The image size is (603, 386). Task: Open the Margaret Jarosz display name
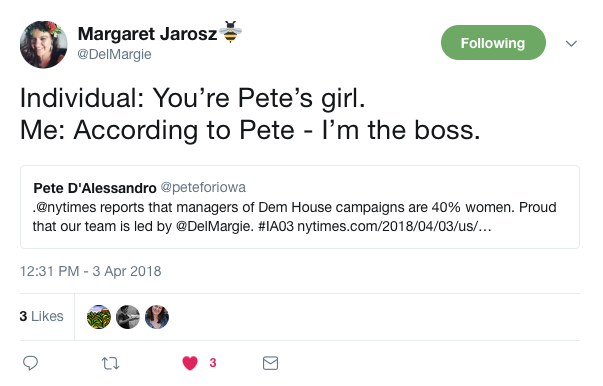[147, 34]
